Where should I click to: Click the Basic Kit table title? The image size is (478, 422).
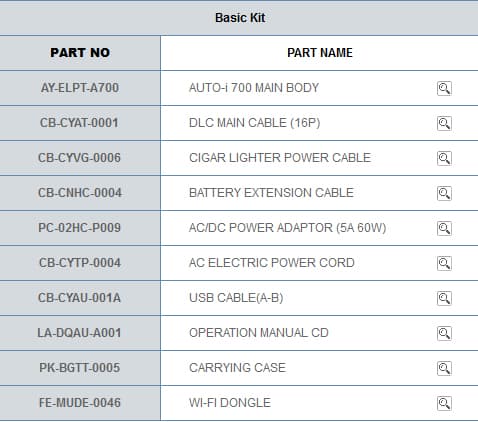(x=240, y=18)
